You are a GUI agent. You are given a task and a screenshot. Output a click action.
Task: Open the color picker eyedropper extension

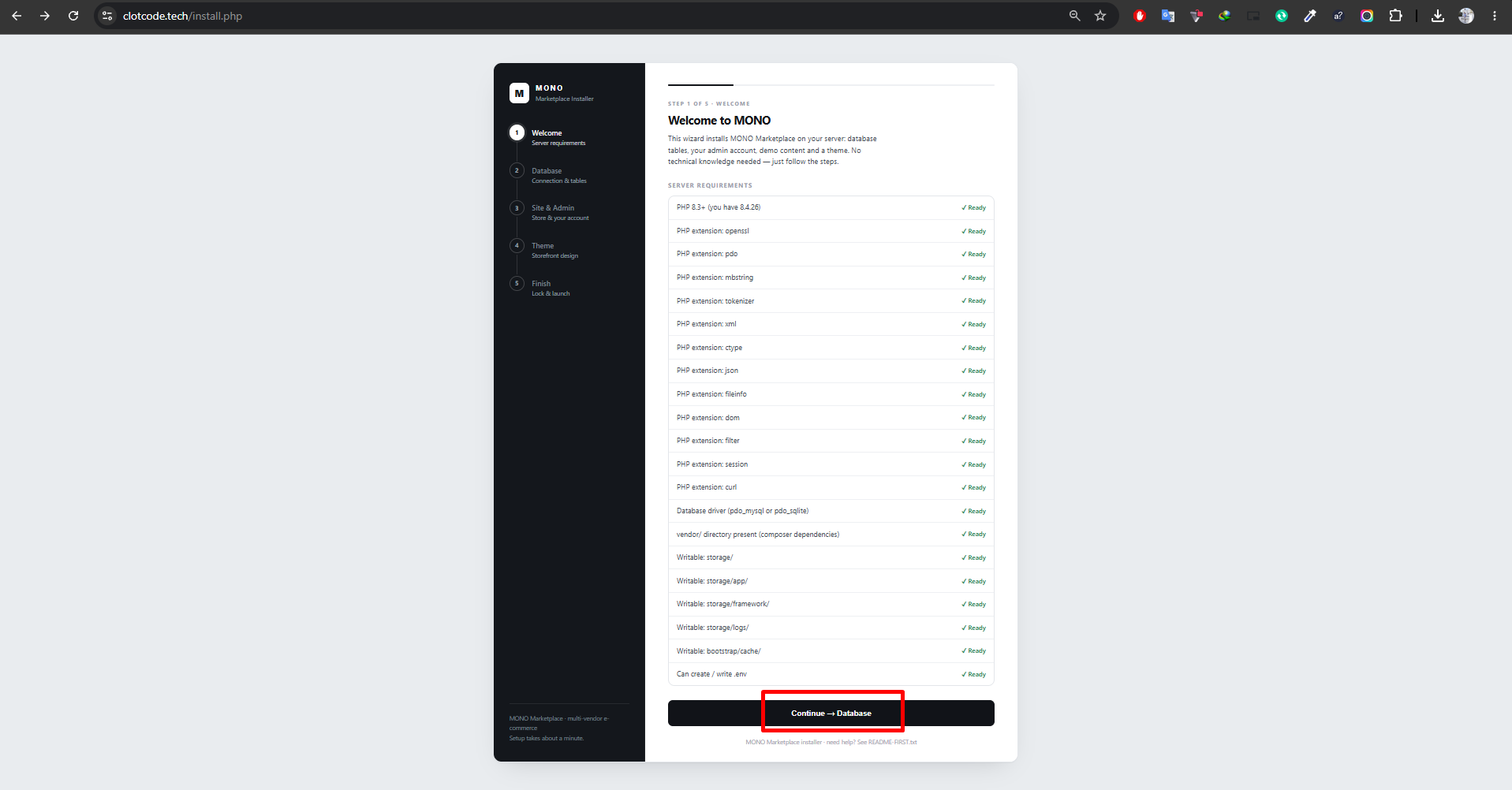(x=1310, y=16)
